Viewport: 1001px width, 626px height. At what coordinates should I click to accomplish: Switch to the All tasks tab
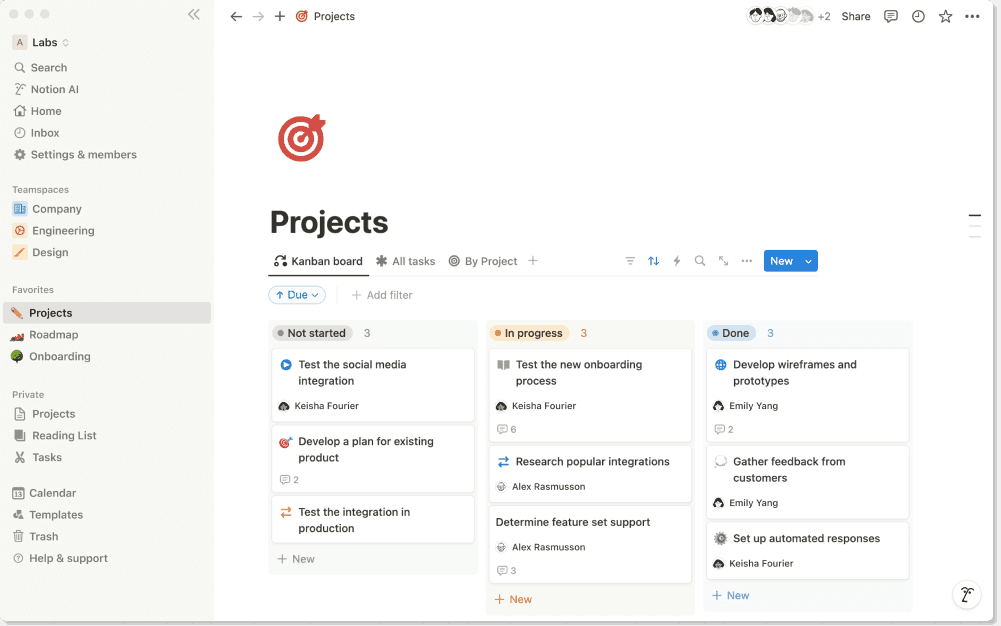click(405, 261)
